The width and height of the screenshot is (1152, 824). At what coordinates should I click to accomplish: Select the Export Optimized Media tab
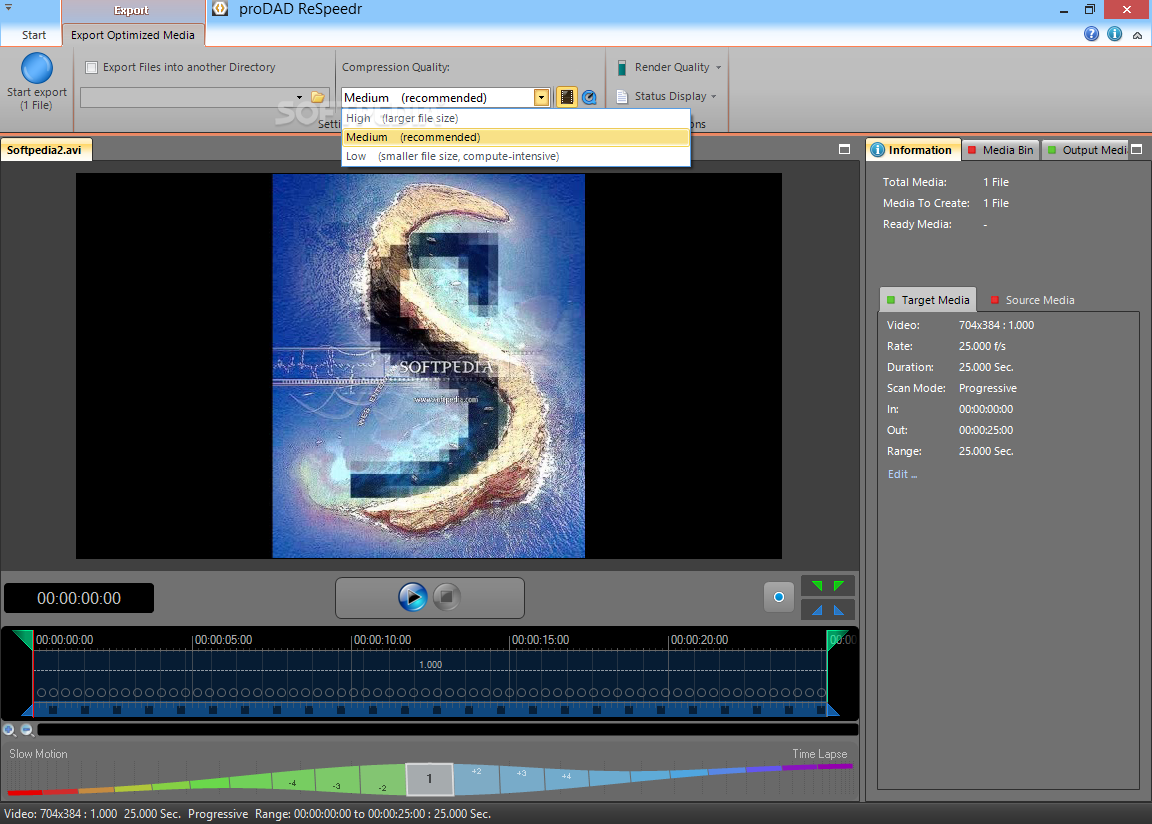point(133,35)
